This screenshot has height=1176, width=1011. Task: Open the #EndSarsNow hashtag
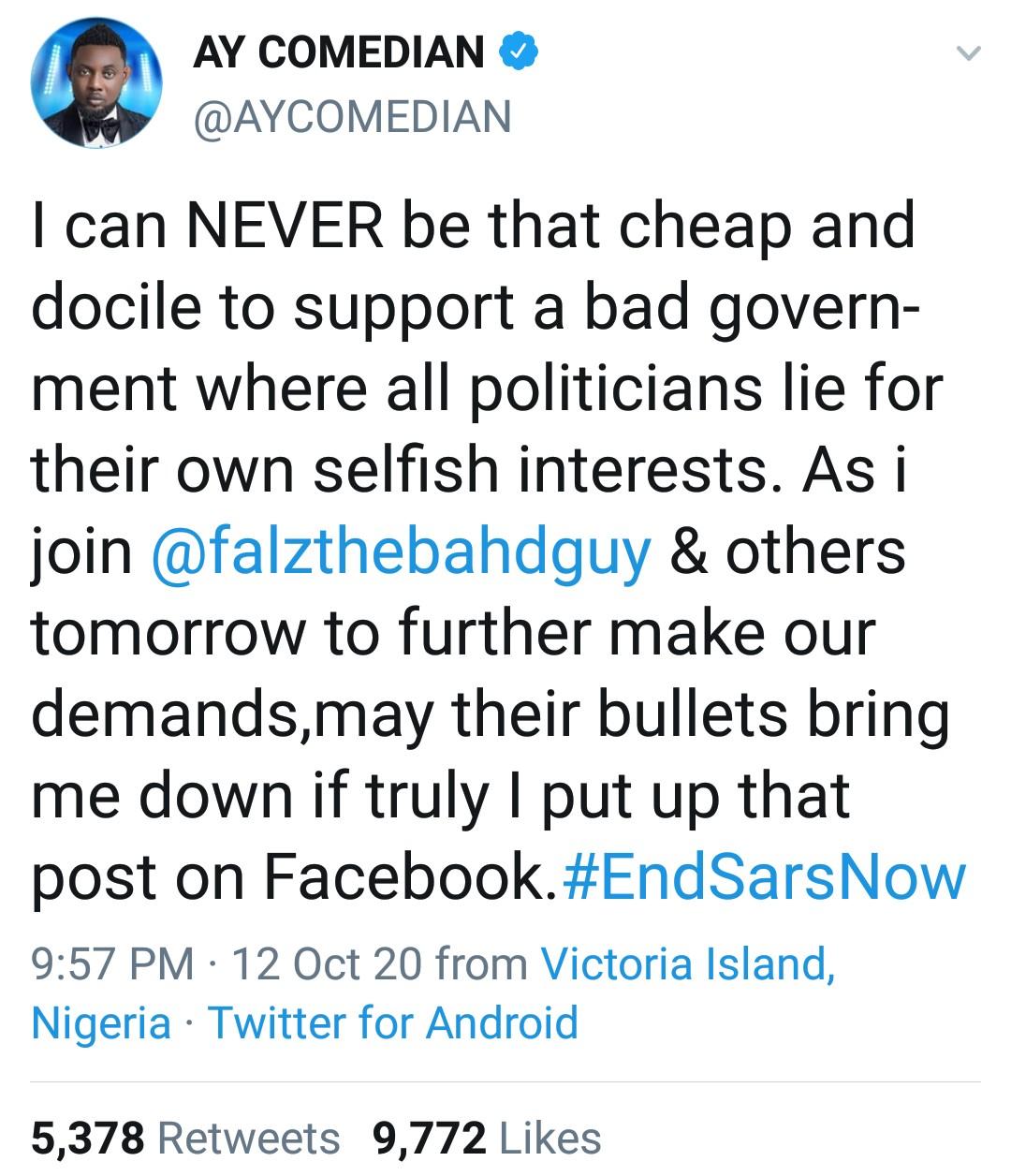(767, 876)
